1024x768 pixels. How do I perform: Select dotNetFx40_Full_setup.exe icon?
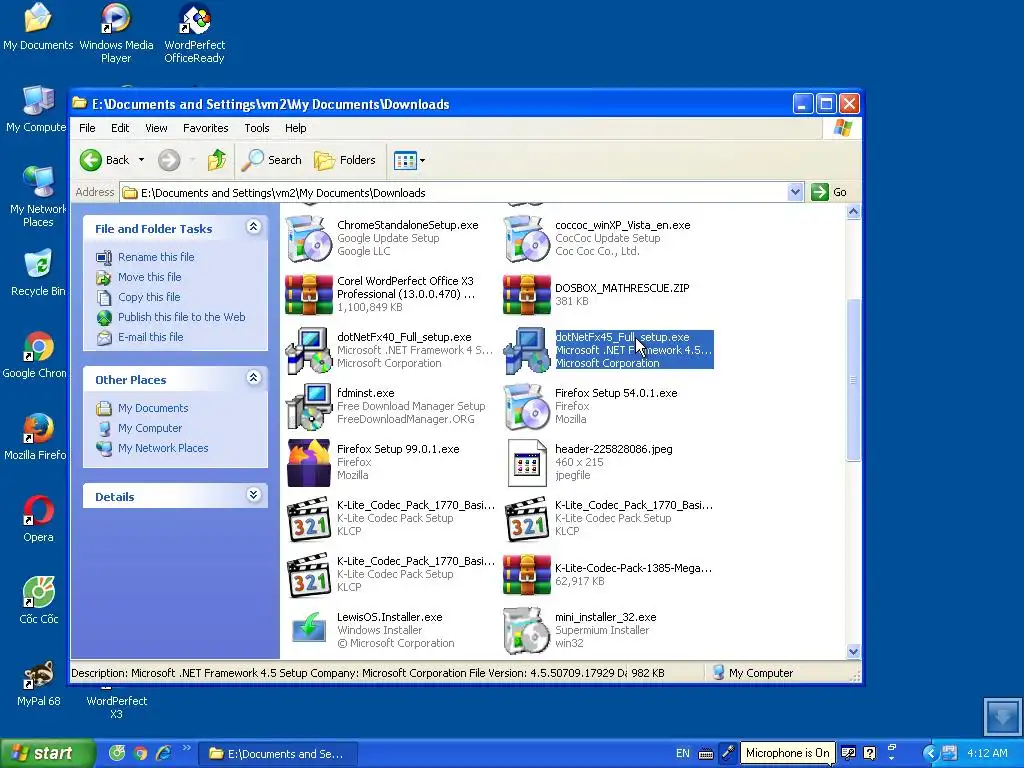tap(308, 351)
